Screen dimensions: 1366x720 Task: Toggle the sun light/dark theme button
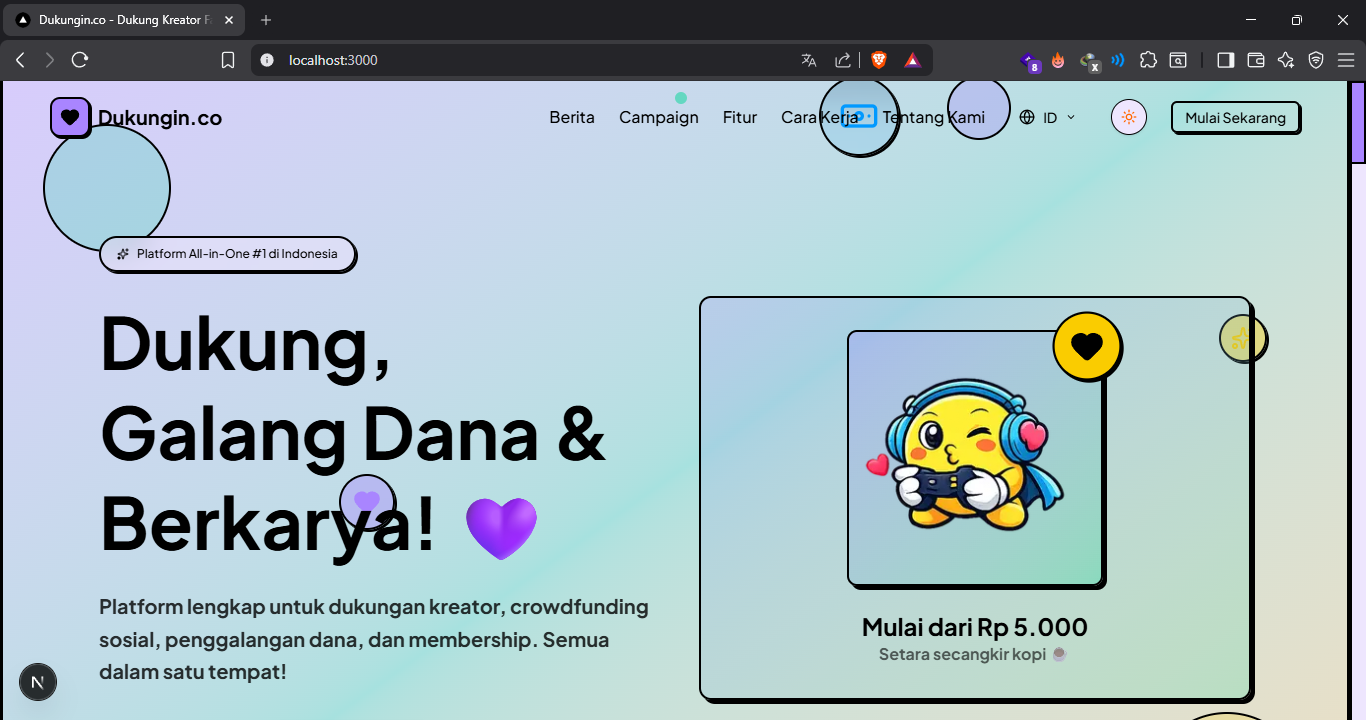pyautogui.click(x=1129, y=117)
